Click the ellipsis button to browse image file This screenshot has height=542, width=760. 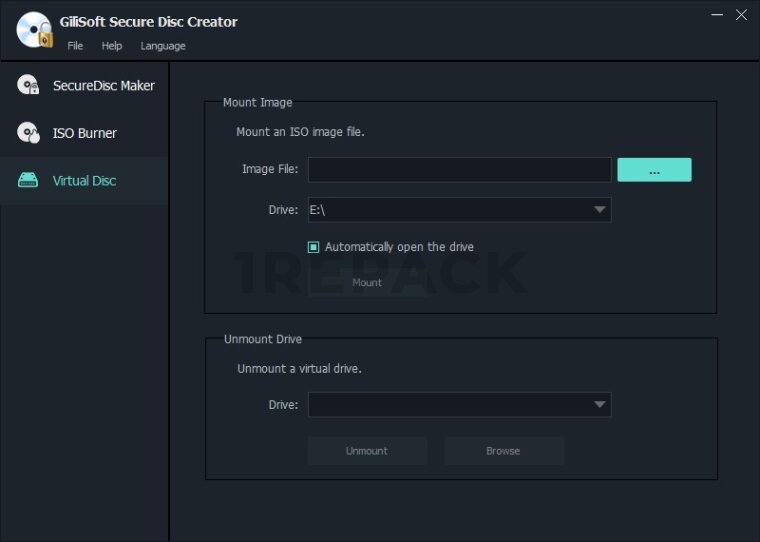[654, 170]
